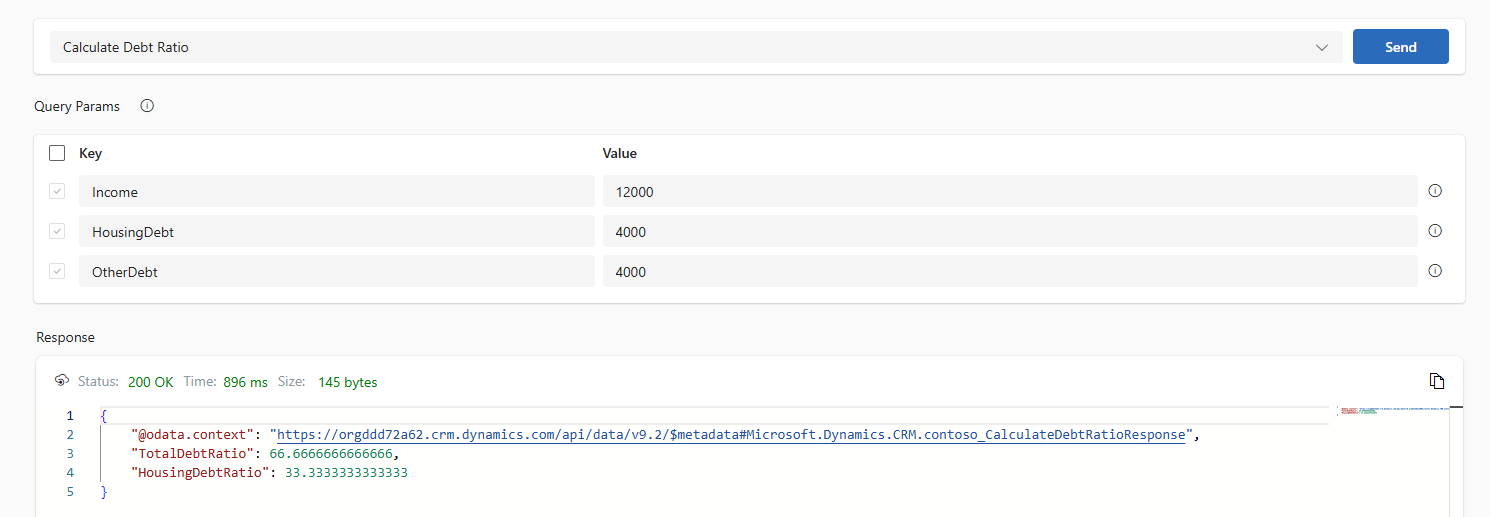Copy the response with the copy icon

coord(1437,381)
